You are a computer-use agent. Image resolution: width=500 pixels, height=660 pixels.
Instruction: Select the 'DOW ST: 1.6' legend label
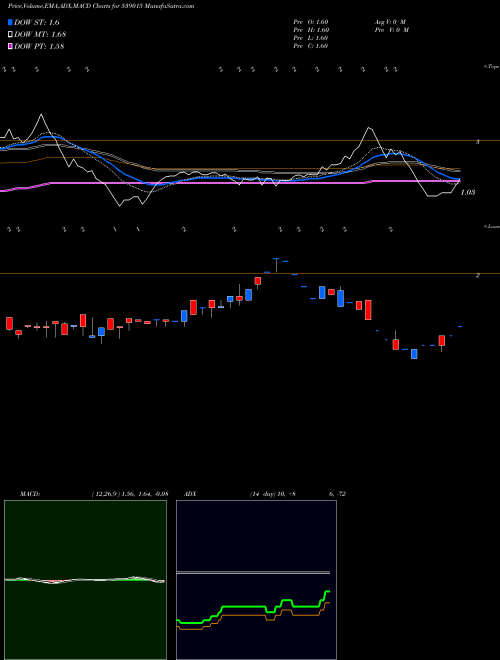pyautogui.click(x=37, y=23)
